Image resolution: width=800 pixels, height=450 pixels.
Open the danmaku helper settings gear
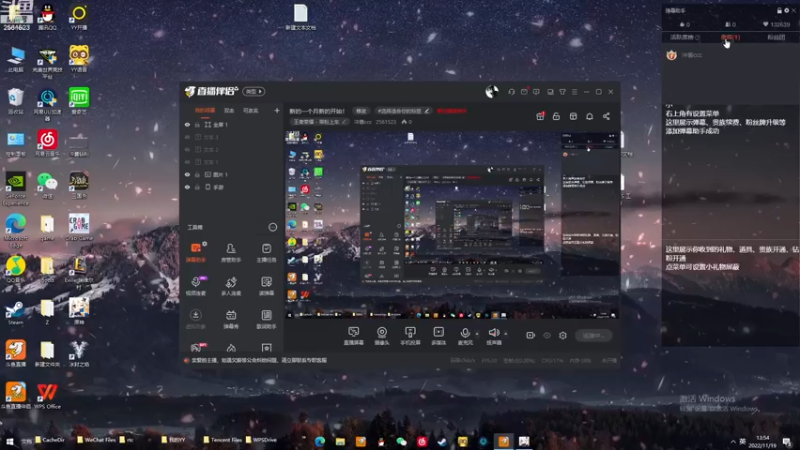[786, 10]
